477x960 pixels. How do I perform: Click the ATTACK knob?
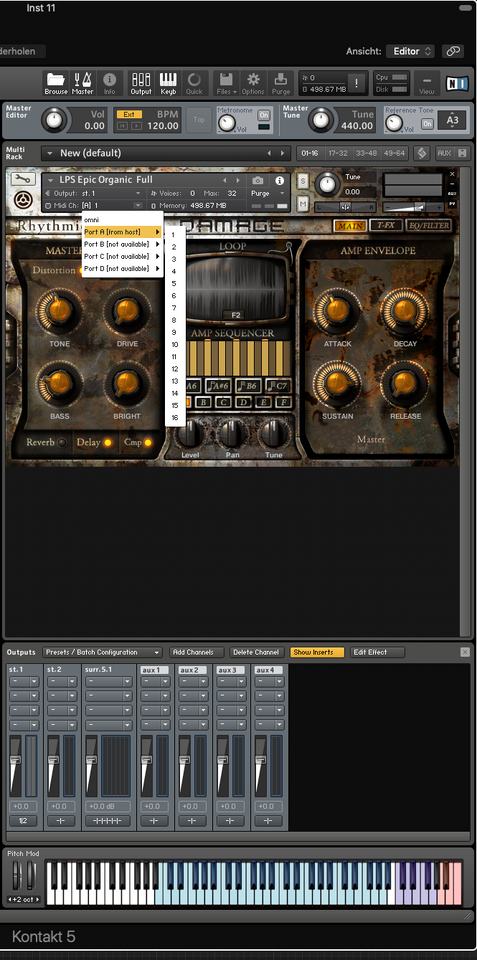337,311
